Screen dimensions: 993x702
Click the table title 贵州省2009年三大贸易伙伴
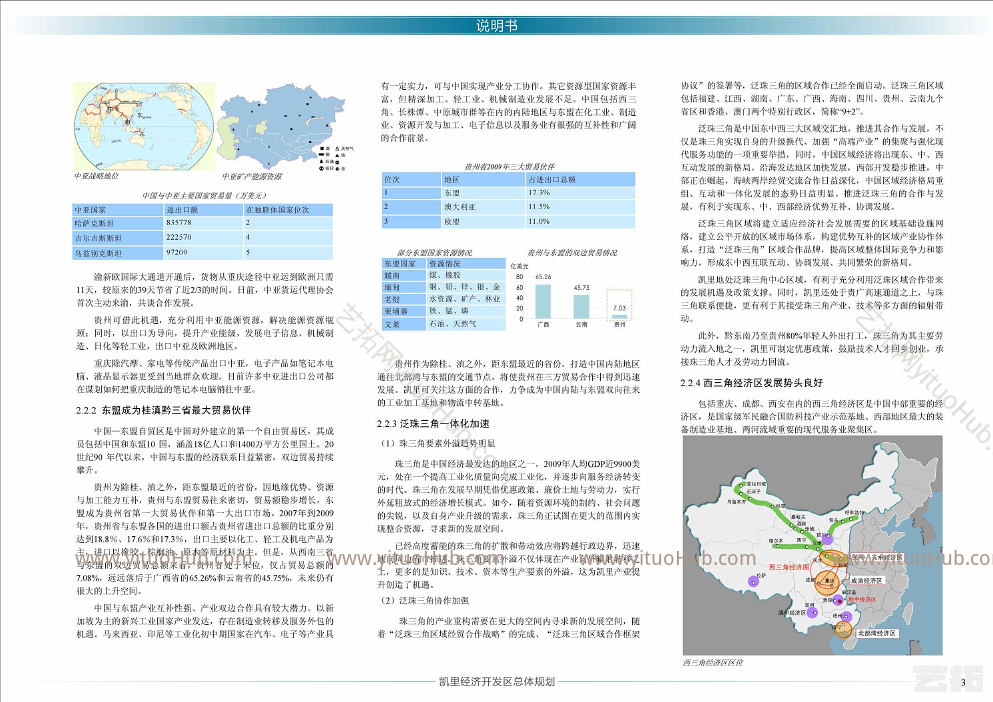509,167
